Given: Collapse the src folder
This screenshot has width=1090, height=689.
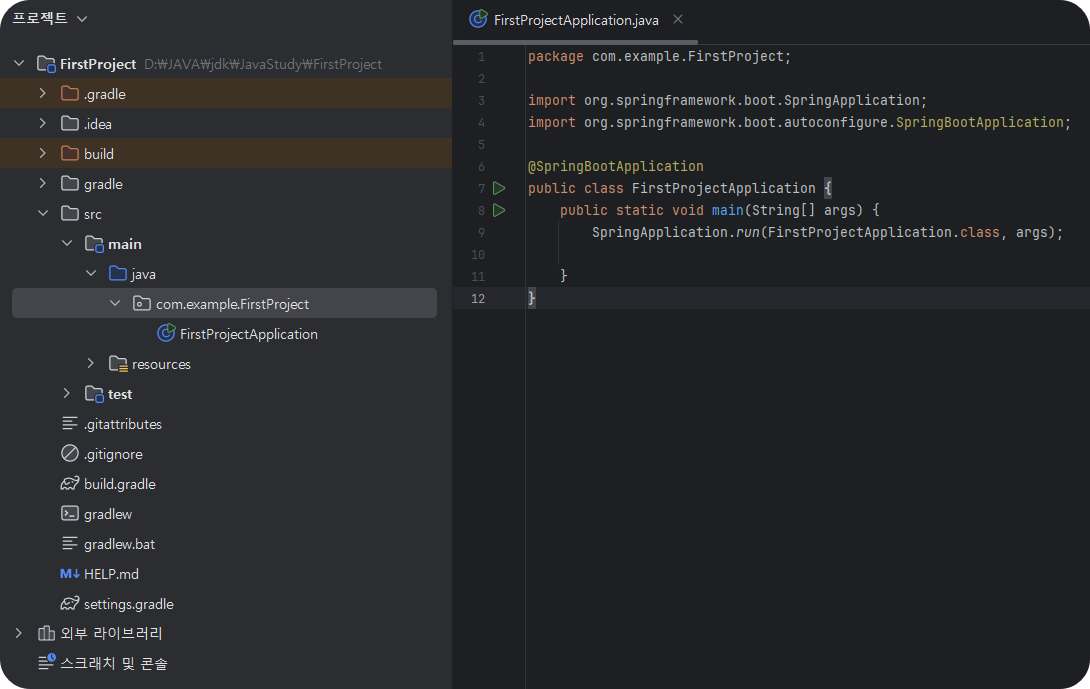Looking at the screenshot, I should point(42,213).
